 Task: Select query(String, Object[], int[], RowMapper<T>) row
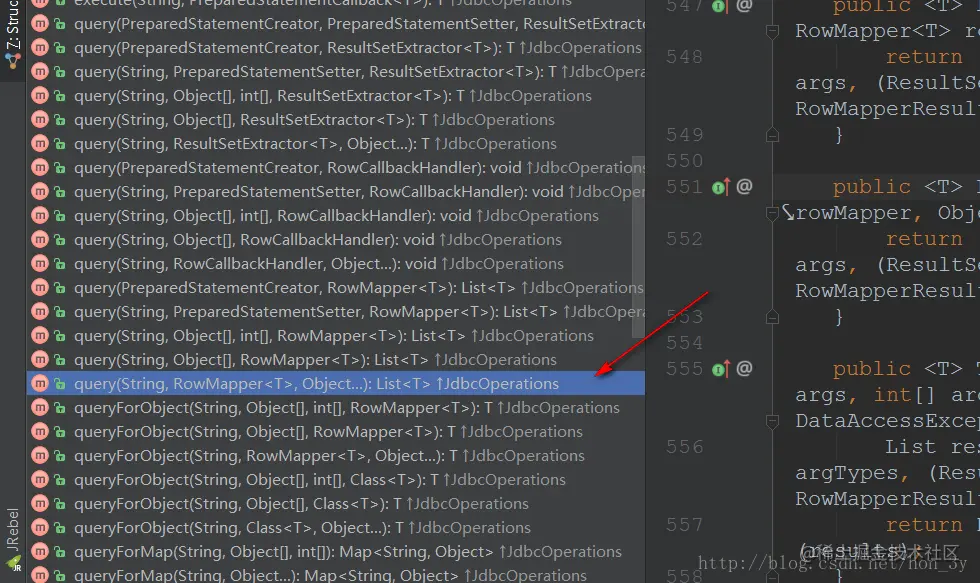coord(336,336)
